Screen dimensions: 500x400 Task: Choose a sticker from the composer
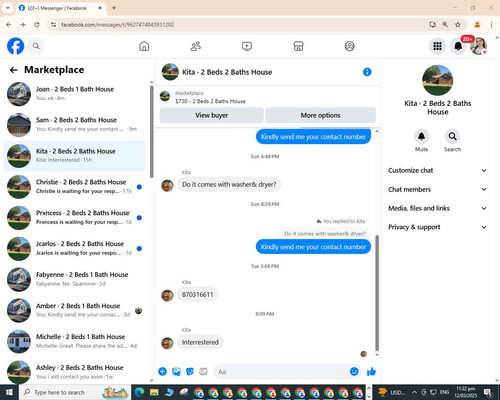tap(190, 371)
